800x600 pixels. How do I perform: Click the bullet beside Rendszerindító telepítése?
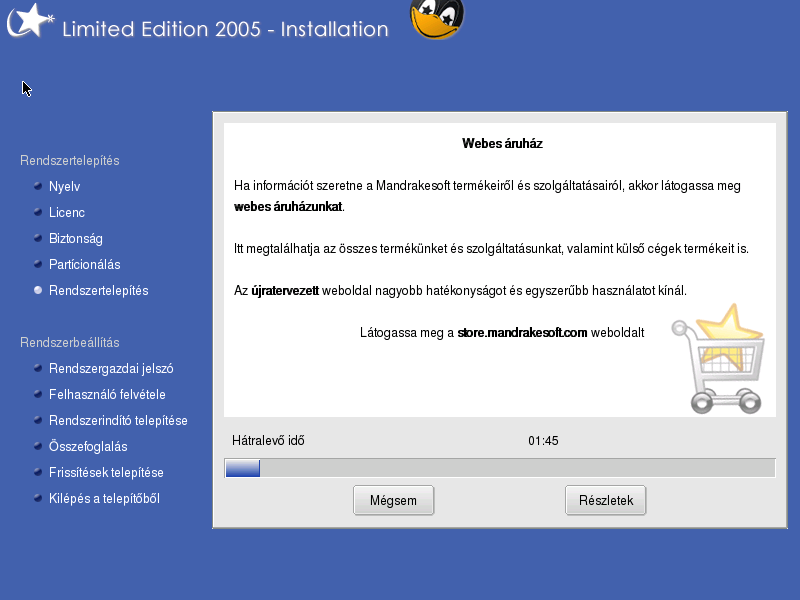(x=38, y=420)
